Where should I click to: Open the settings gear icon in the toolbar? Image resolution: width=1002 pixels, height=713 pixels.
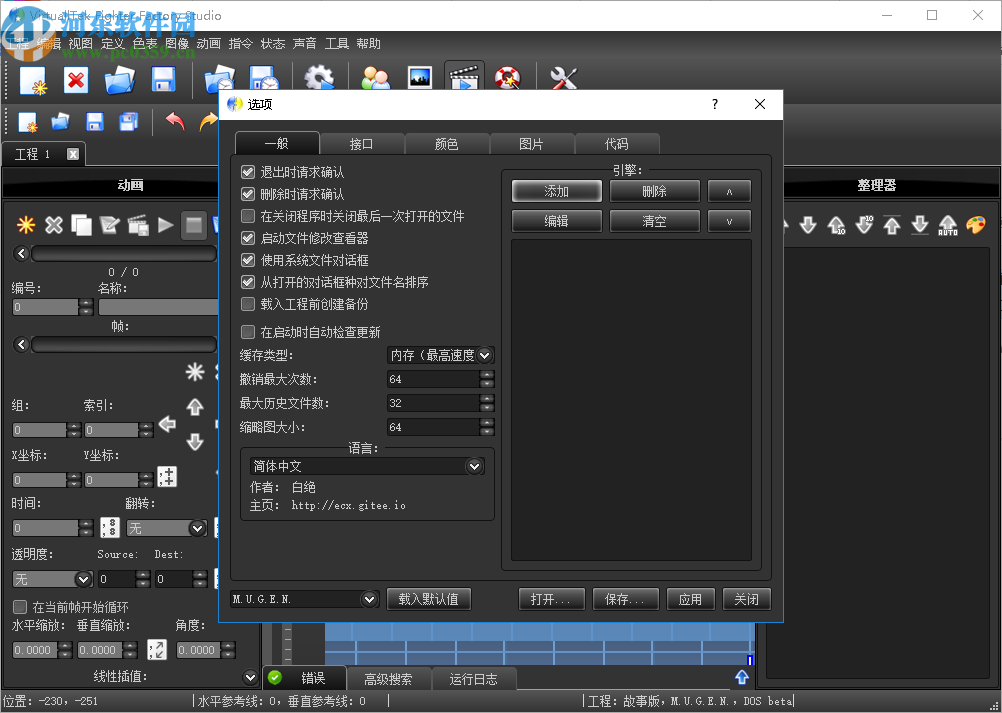pyautogui.click(x=319, y=77)
